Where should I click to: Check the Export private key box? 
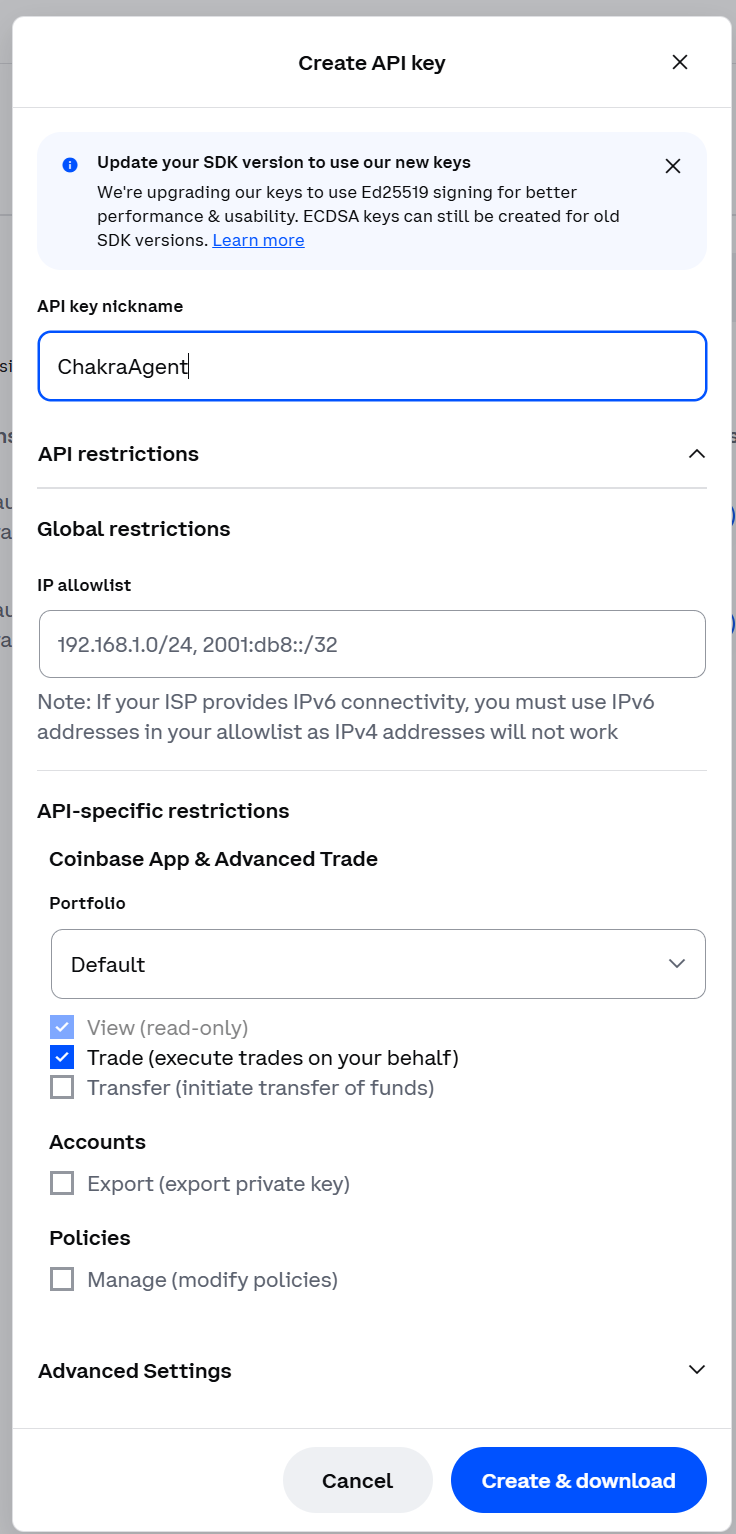(62, 1184)
